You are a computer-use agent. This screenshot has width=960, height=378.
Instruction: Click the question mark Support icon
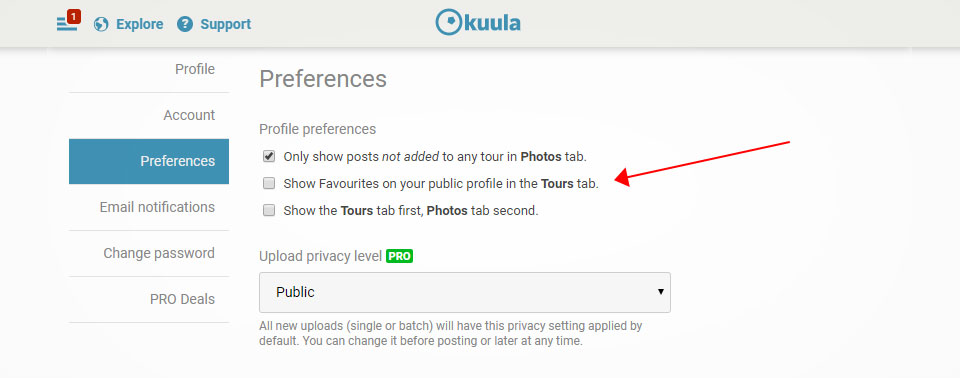point(185,25)
